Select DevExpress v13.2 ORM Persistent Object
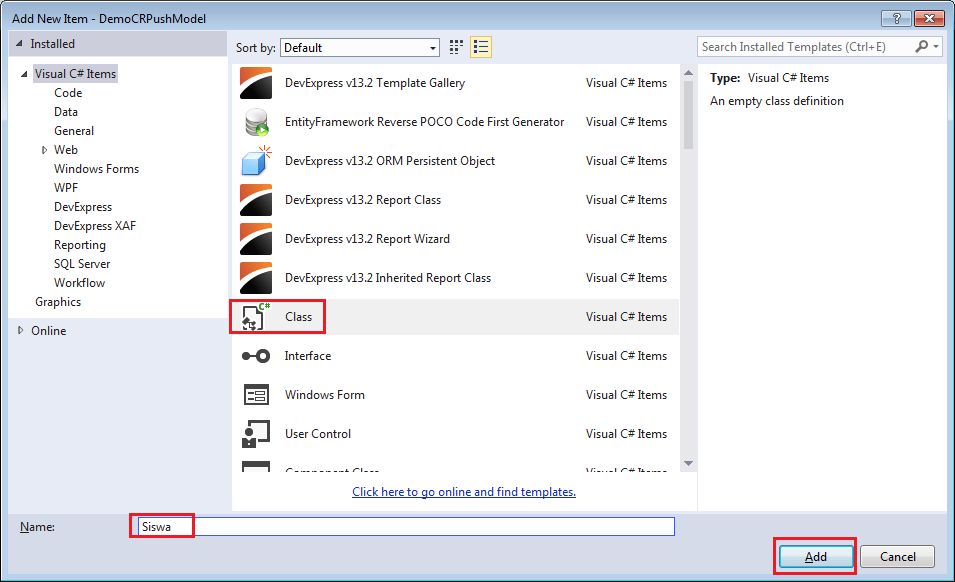This screenshot has width=955, height=582. tap(390, 161)
